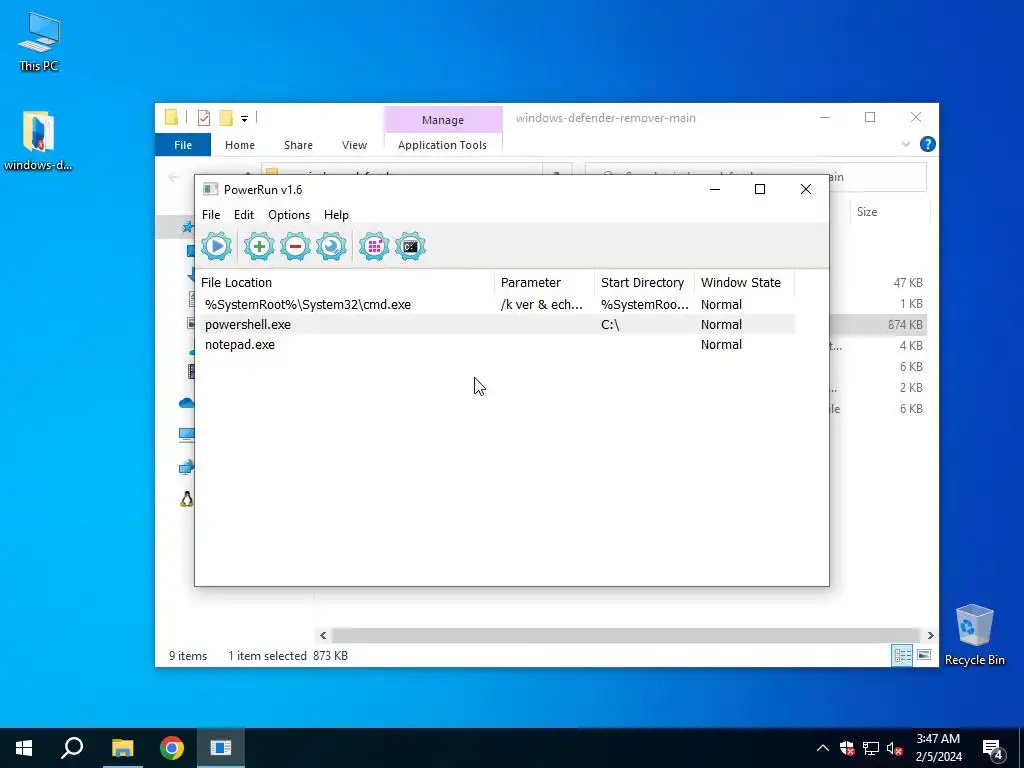Click Explorer horizontal scrollbar right arrow
This screenshot has width=1024, height=768.
pos(930,635)
